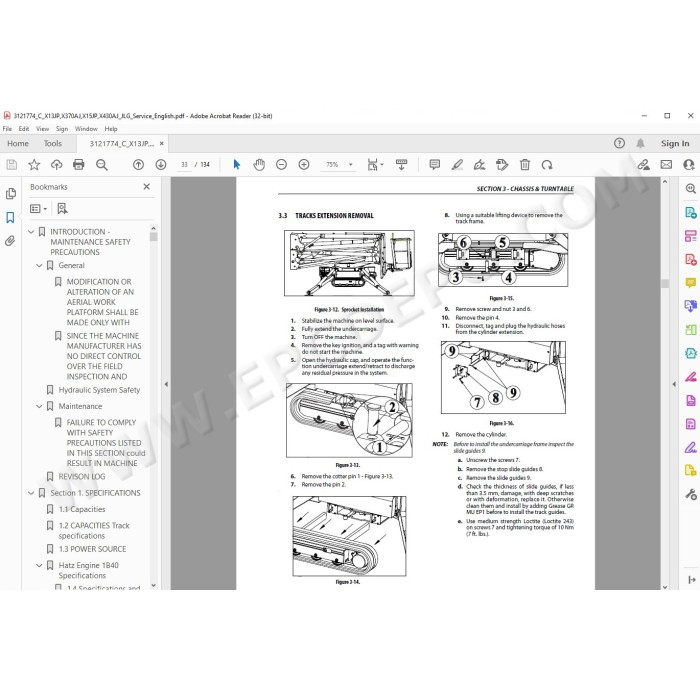The width and height of the screenshot is (700, 700).
Task: Collapse the left navigation pane arrow
Action: [x=166, y=384]
